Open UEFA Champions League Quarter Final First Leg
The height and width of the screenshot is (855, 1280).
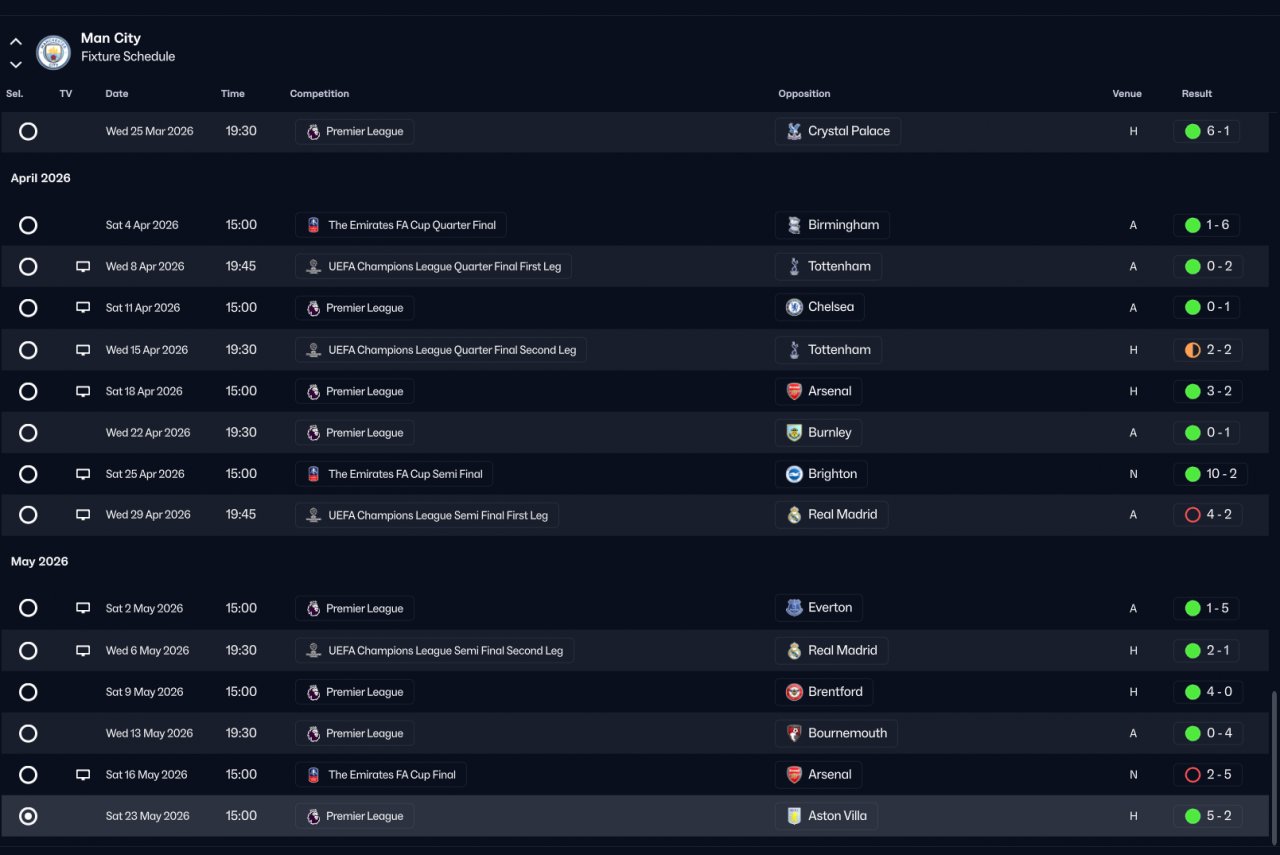(x=433, y=267)
